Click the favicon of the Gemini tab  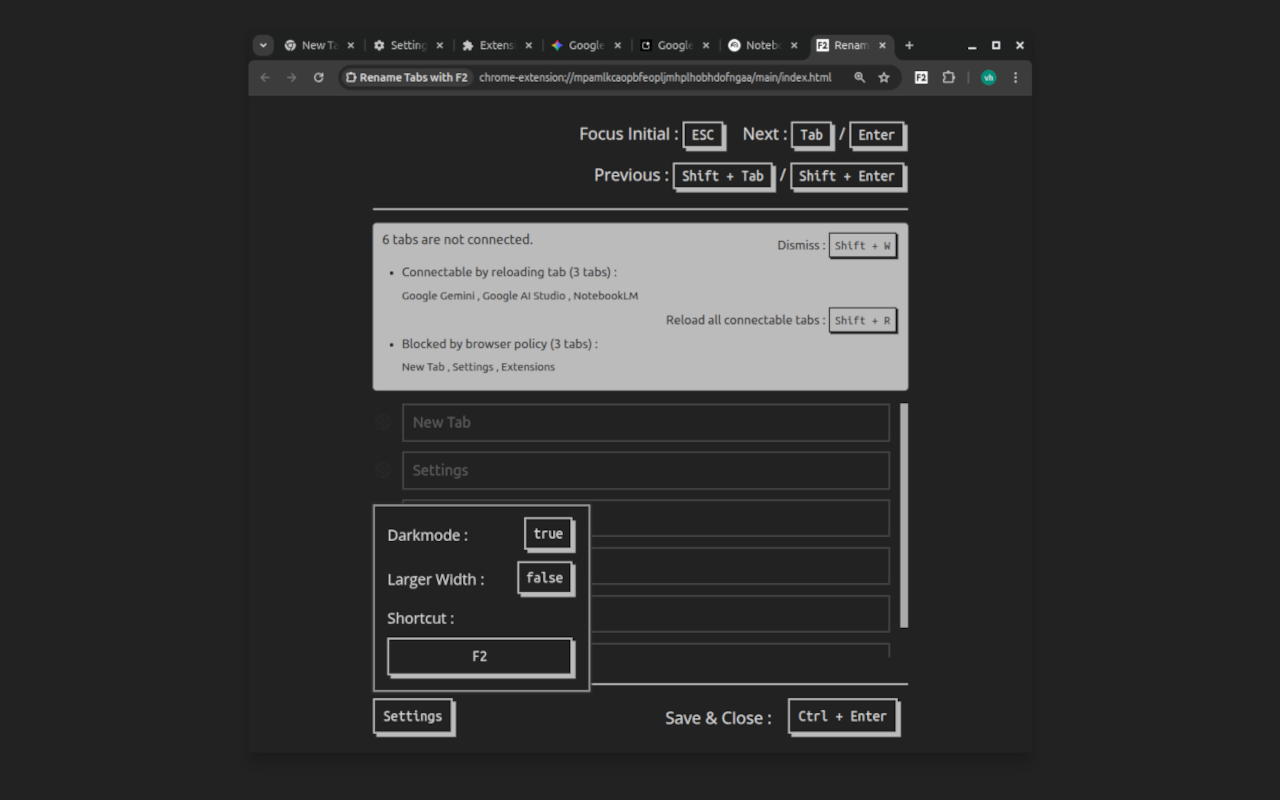(557, 45)
